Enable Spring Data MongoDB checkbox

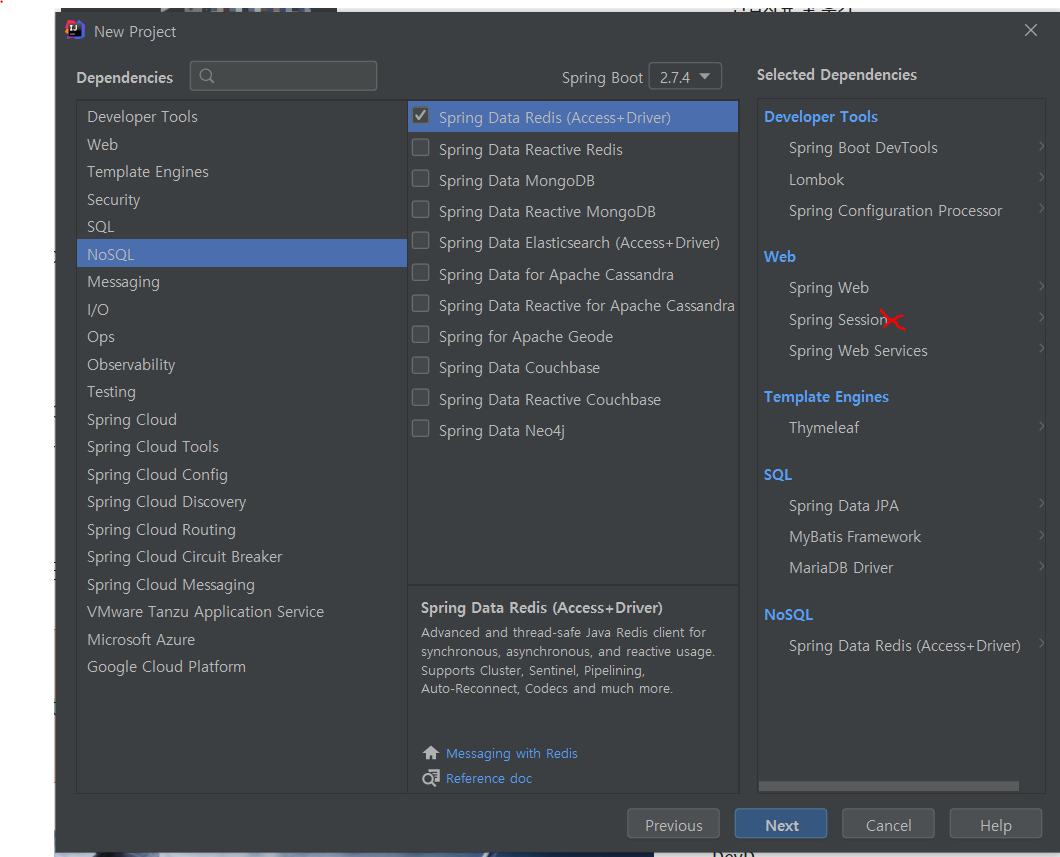(x=420, y=179)
